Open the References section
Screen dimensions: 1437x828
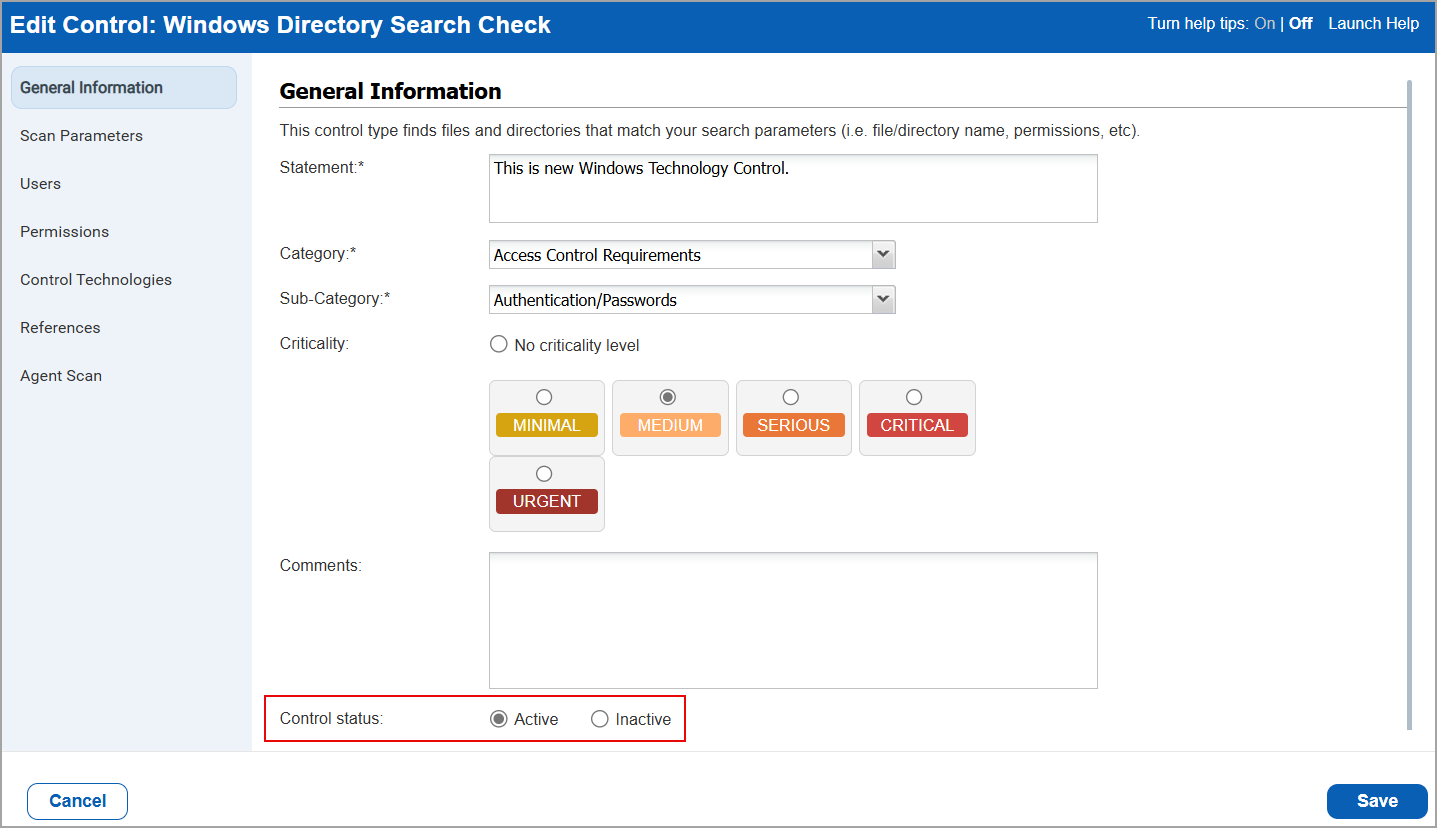pyautogui.click(x=60, y=327)
